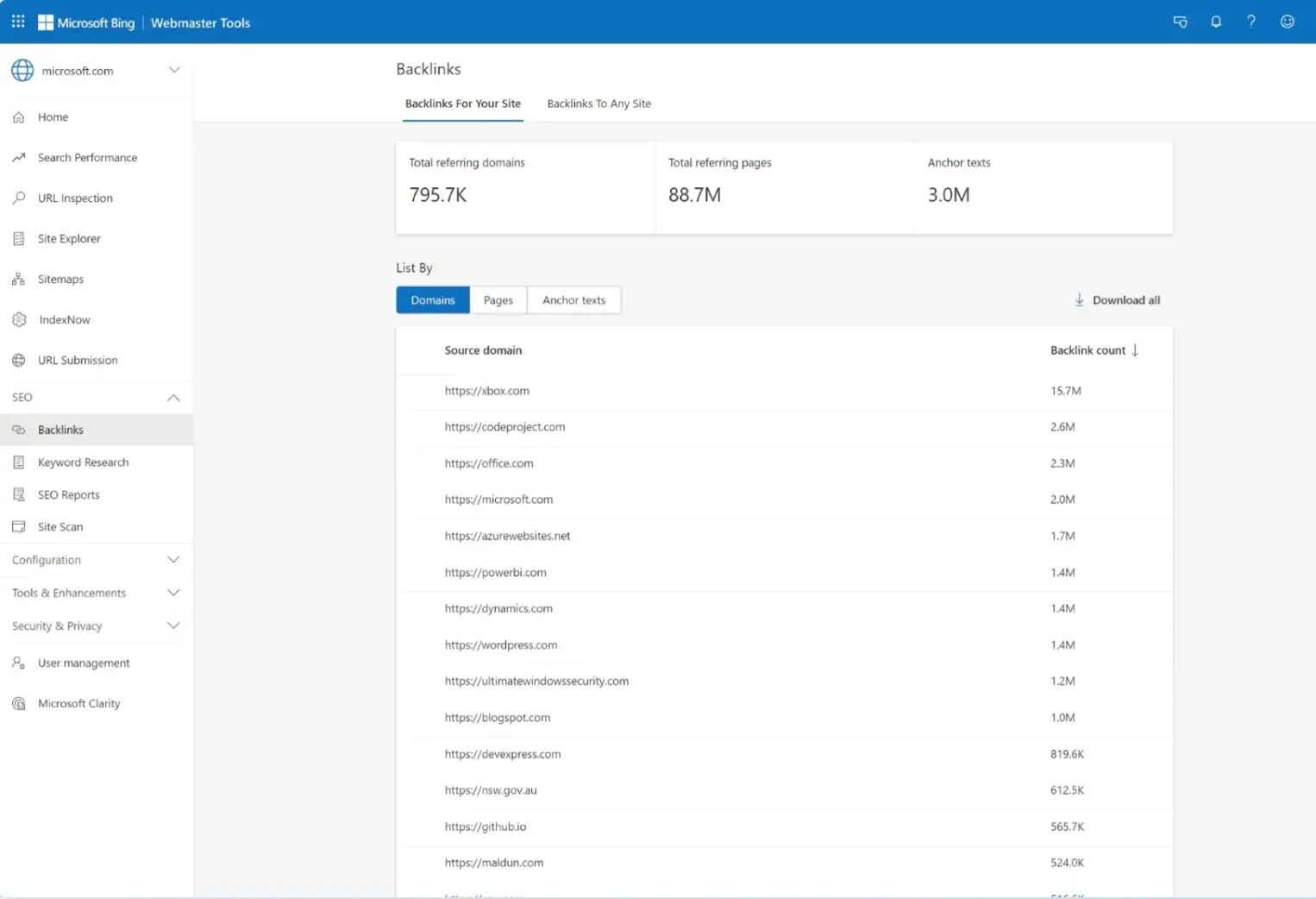Screen dimensions: 1316x899
Task: Click the 3.0M anchor texts value
Action: tap(949, 195)
